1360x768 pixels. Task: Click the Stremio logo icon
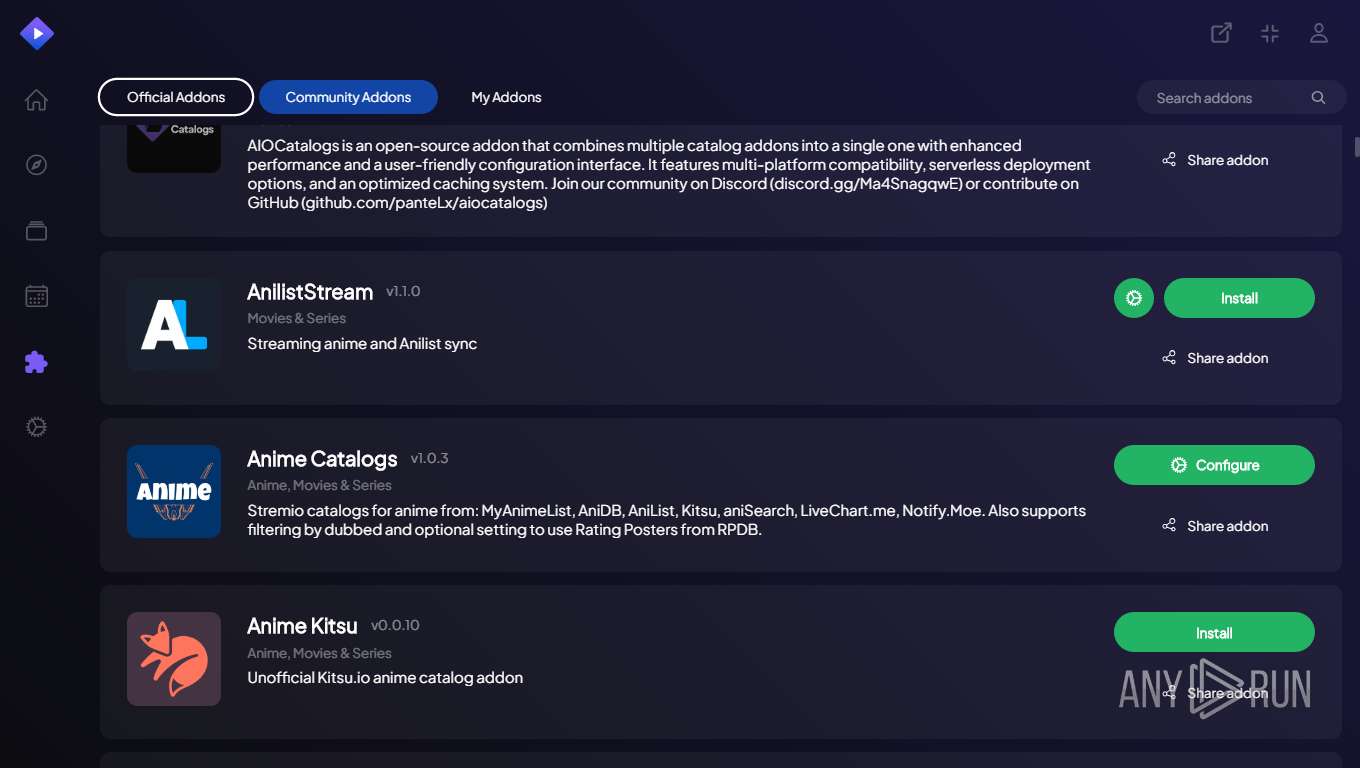37,34
